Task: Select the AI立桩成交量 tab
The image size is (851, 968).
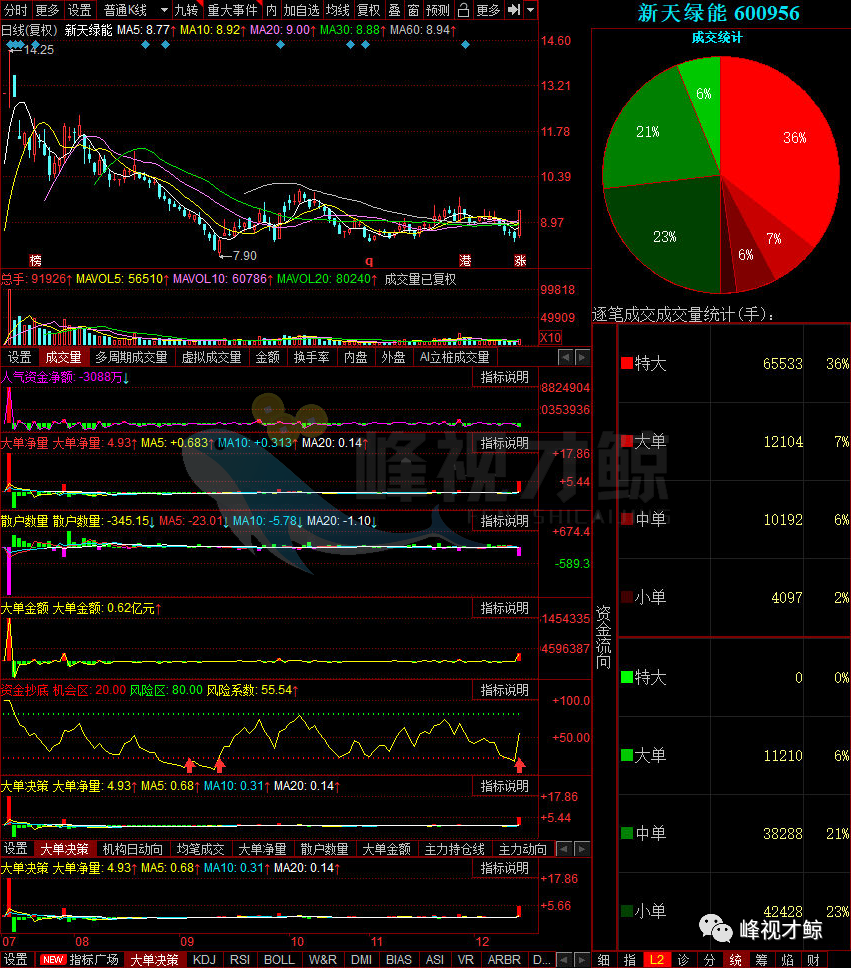Action: click(455, 357)
